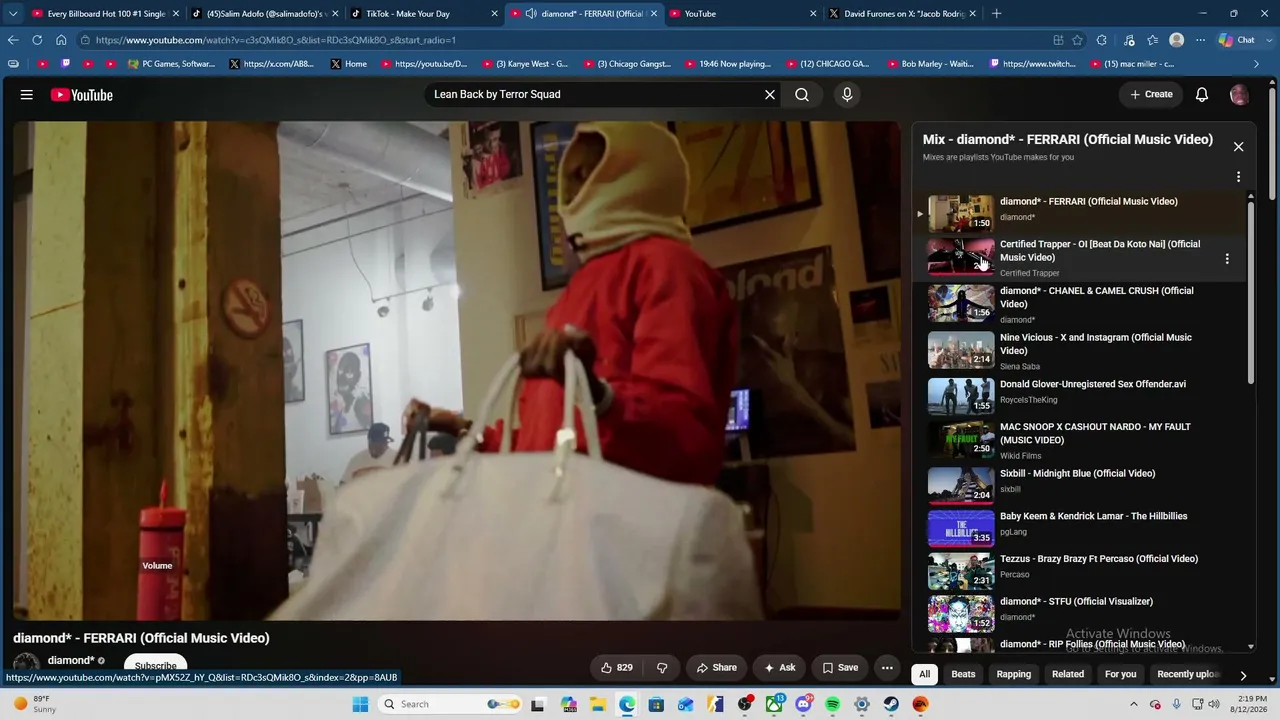Screen dimensions: 1280x720
Task: Open diamond* channel avatar
Action: [26, 664]
